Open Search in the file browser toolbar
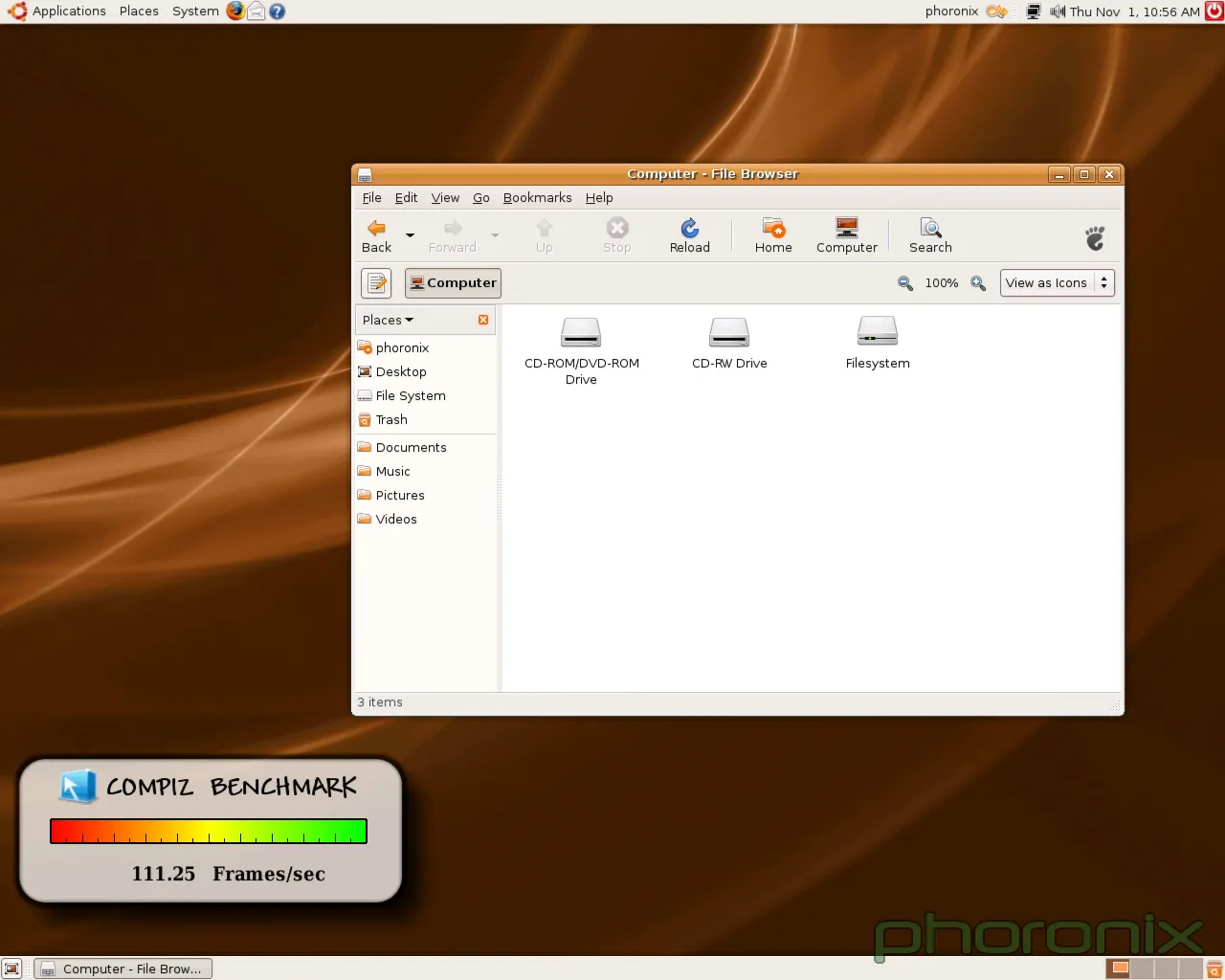1225x980 pixels. pos(929,235)
